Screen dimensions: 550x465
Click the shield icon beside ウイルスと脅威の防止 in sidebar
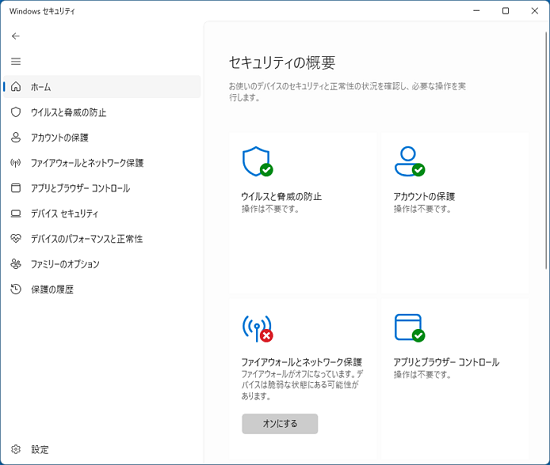coord(16,112)
